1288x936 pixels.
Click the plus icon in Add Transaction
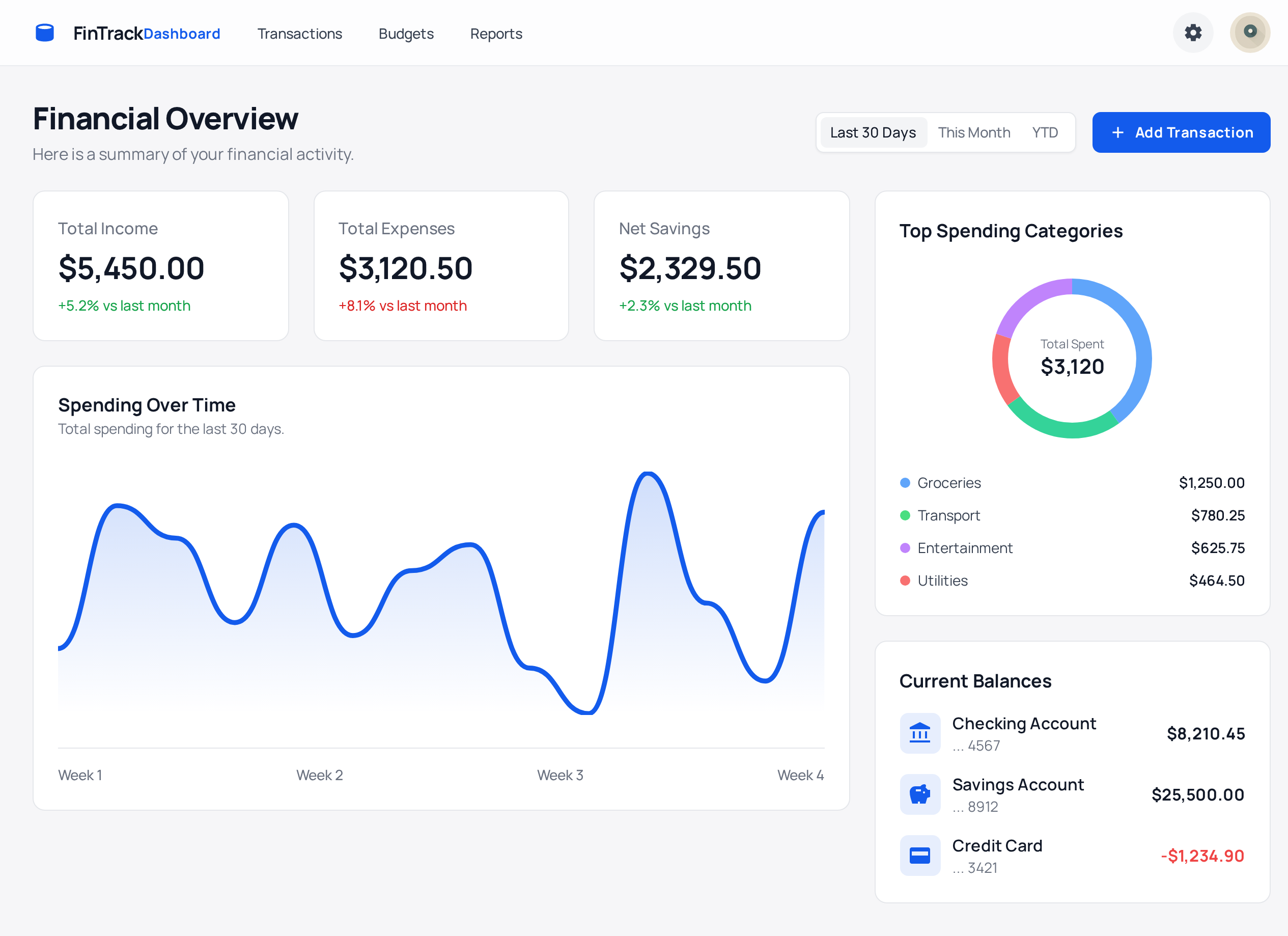click(x=1117, y=132)
